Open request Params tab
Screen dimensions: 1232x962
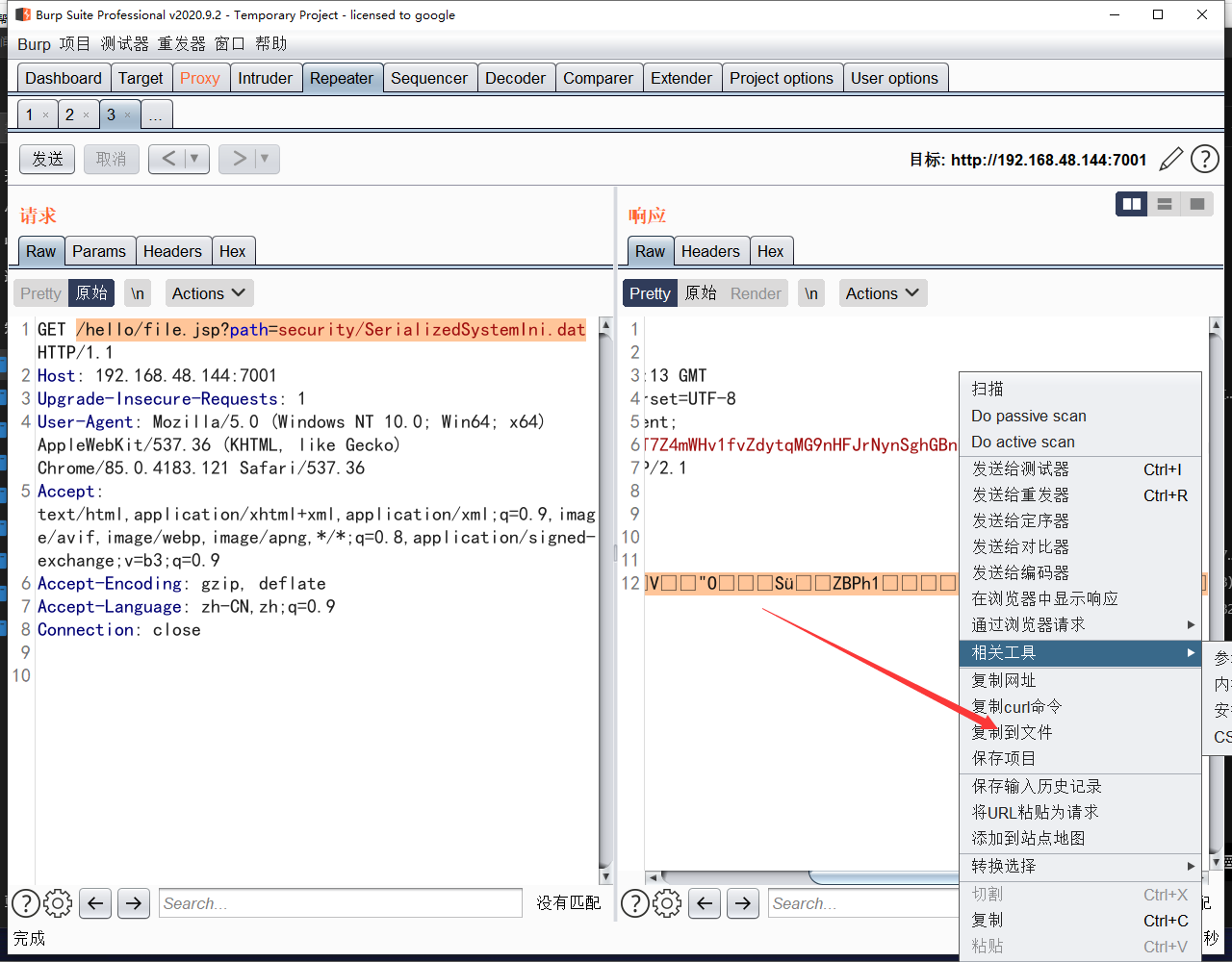coord(99,251)
